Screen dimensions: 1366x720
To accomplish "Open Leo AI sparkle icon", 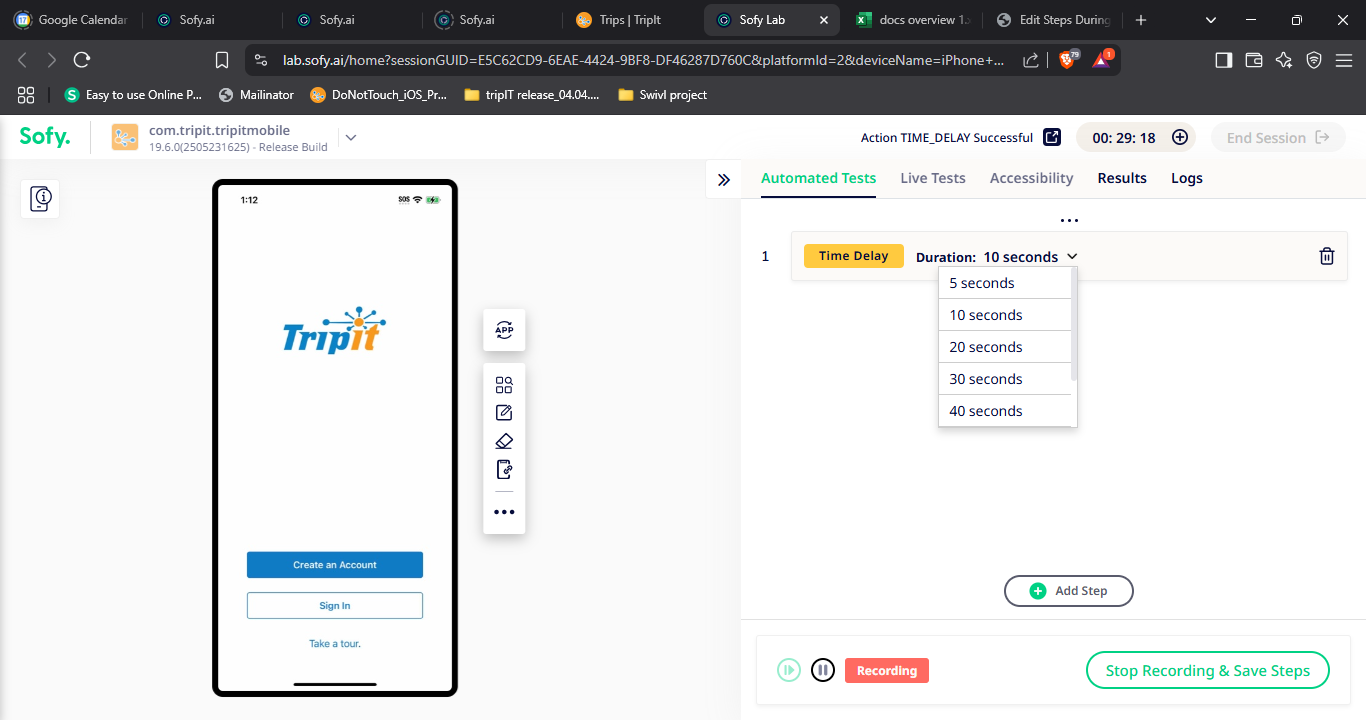I will click(1284, 60).
